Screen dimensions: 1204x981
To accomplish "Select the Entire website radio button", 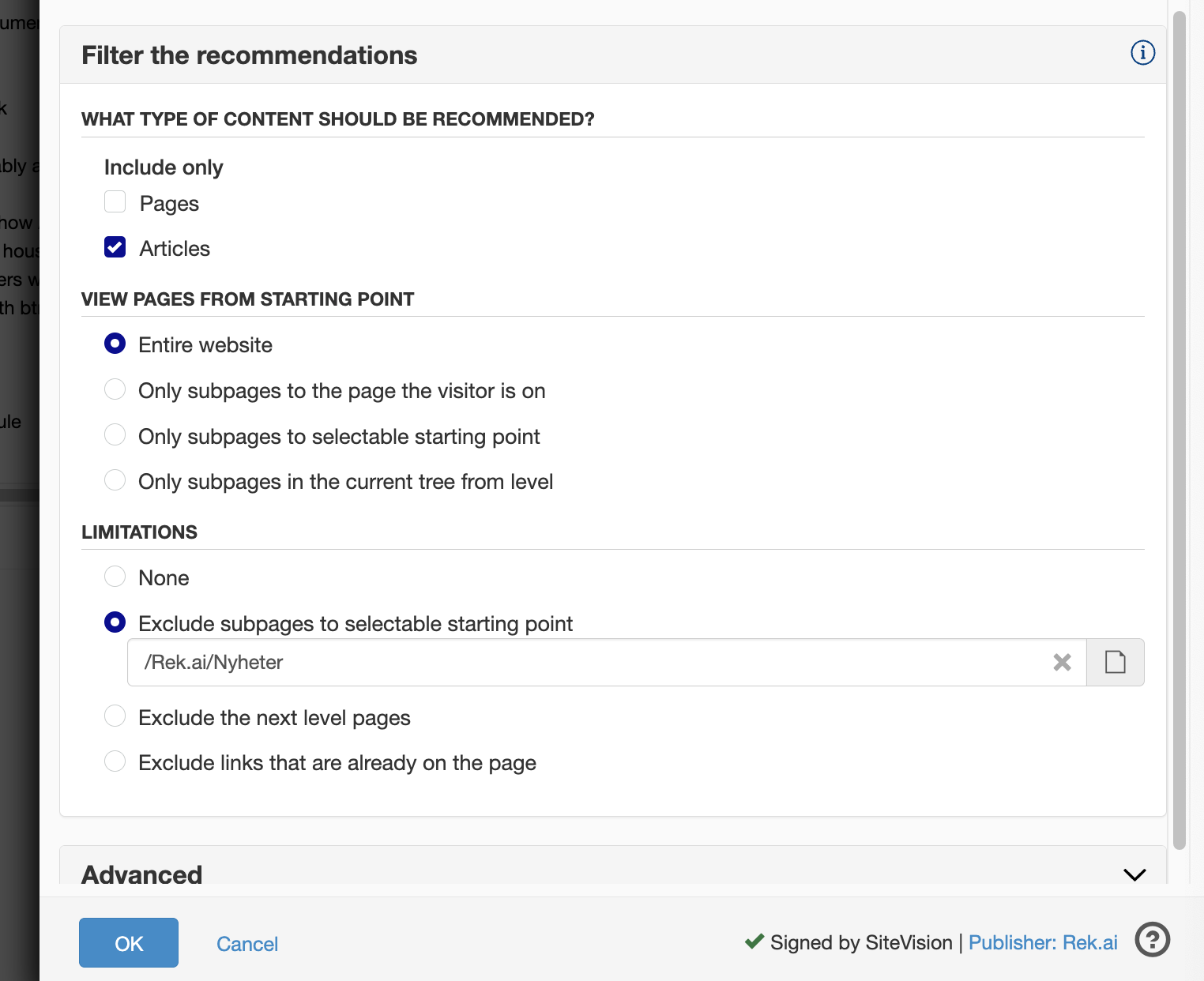I will 115,344.
